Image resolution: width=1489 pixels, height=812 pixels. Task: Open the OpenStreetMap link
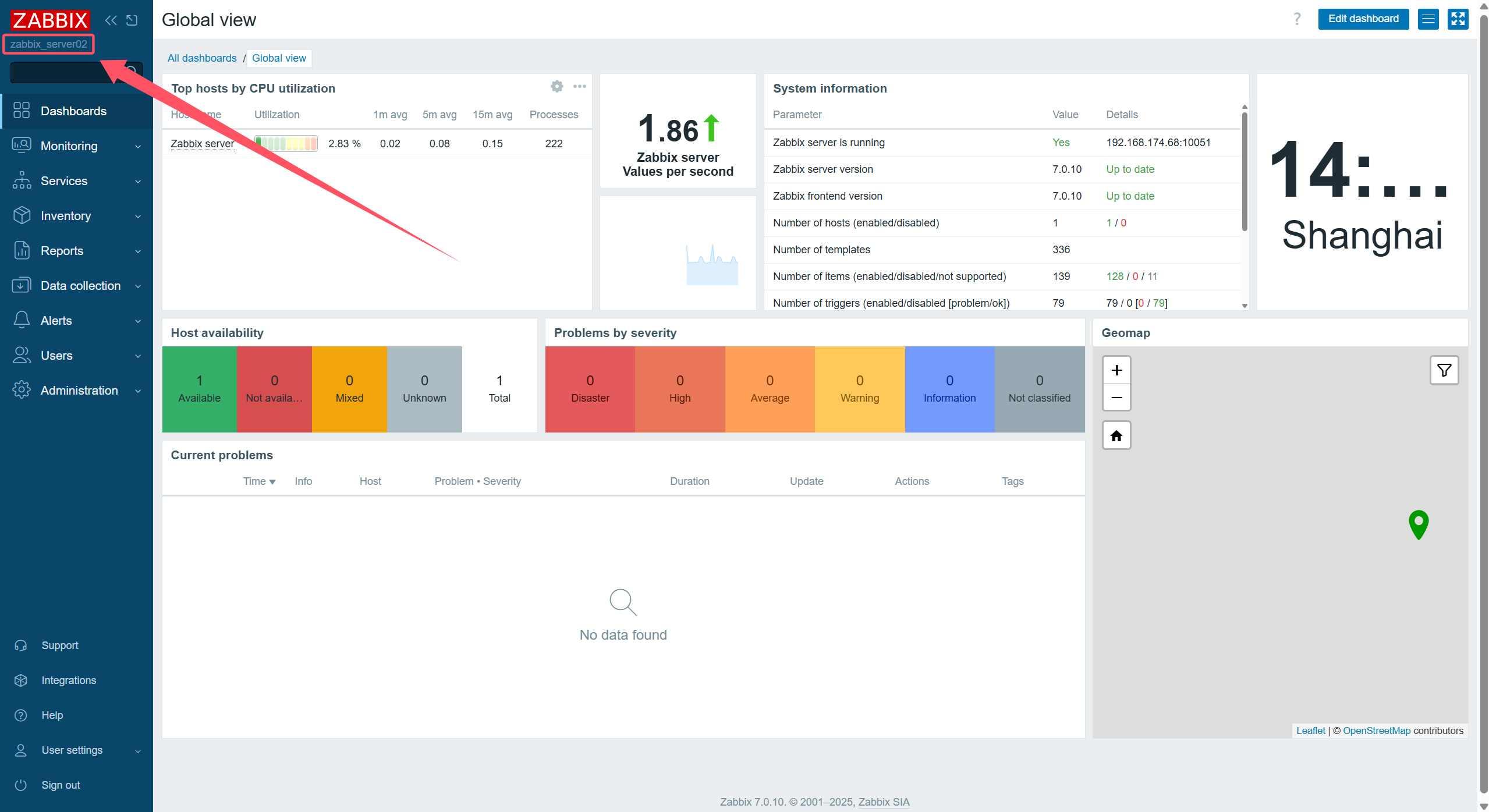1377,731
